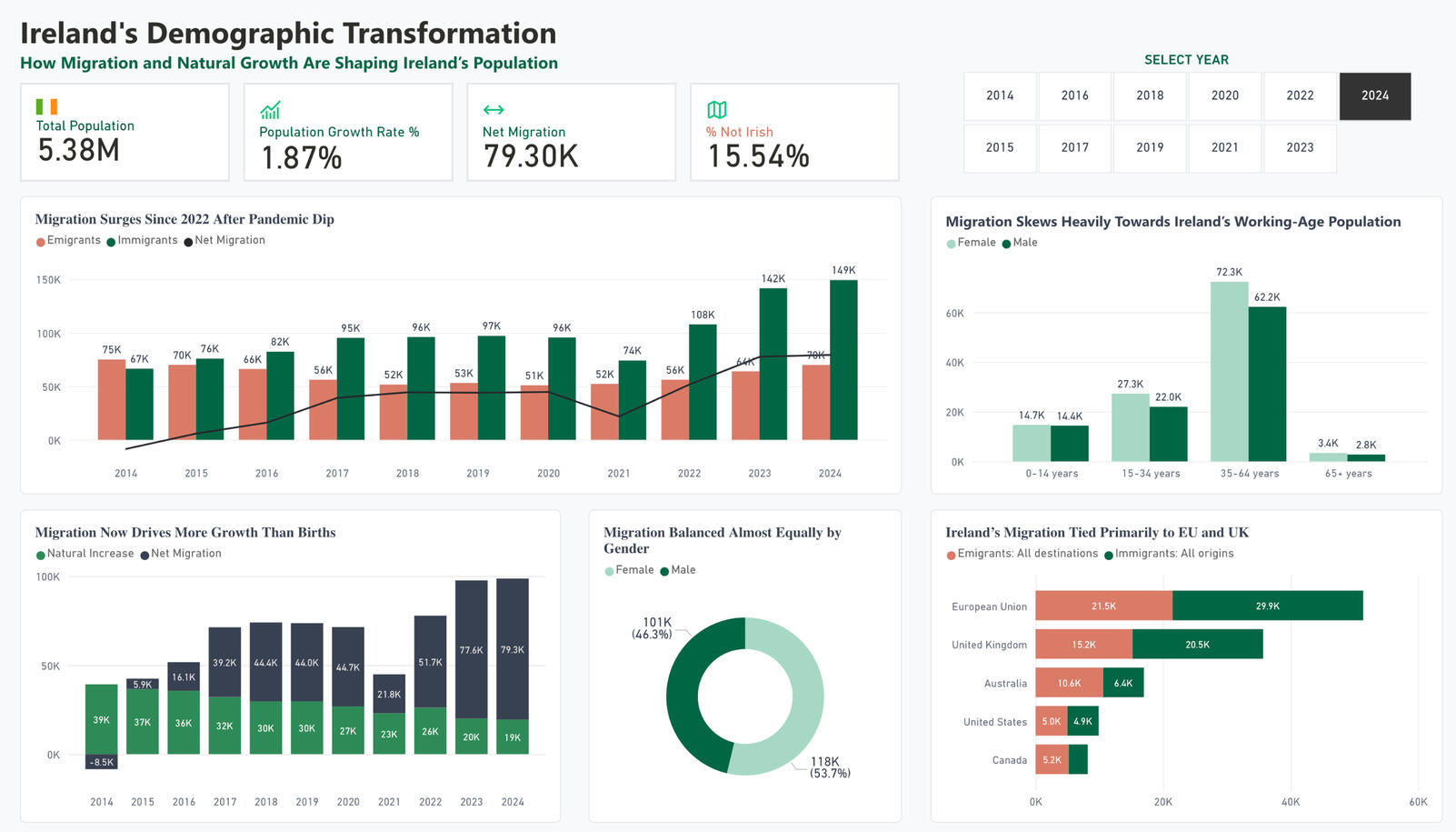Select year 2020 in the year slicer
Image resolution: width=1456 pixels, height=832 pixels.
[x=1224, y=95]
